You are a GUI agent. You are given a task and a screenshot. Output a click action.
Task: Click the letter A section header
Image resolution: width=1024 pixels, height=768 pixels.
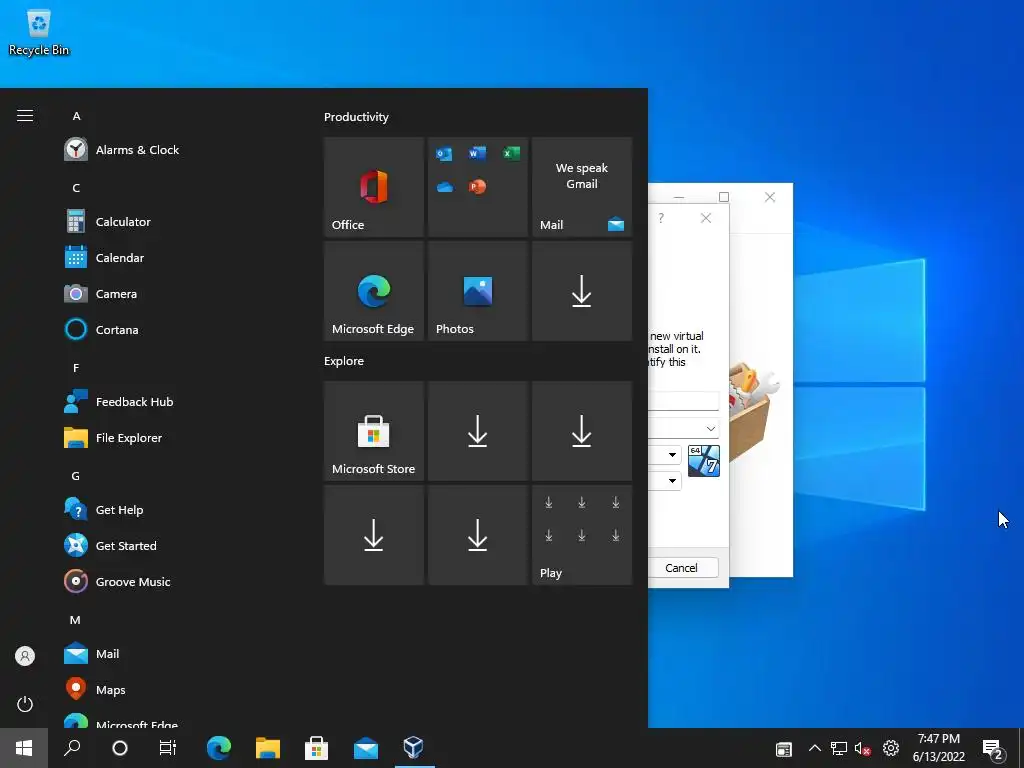coord(76,116)
